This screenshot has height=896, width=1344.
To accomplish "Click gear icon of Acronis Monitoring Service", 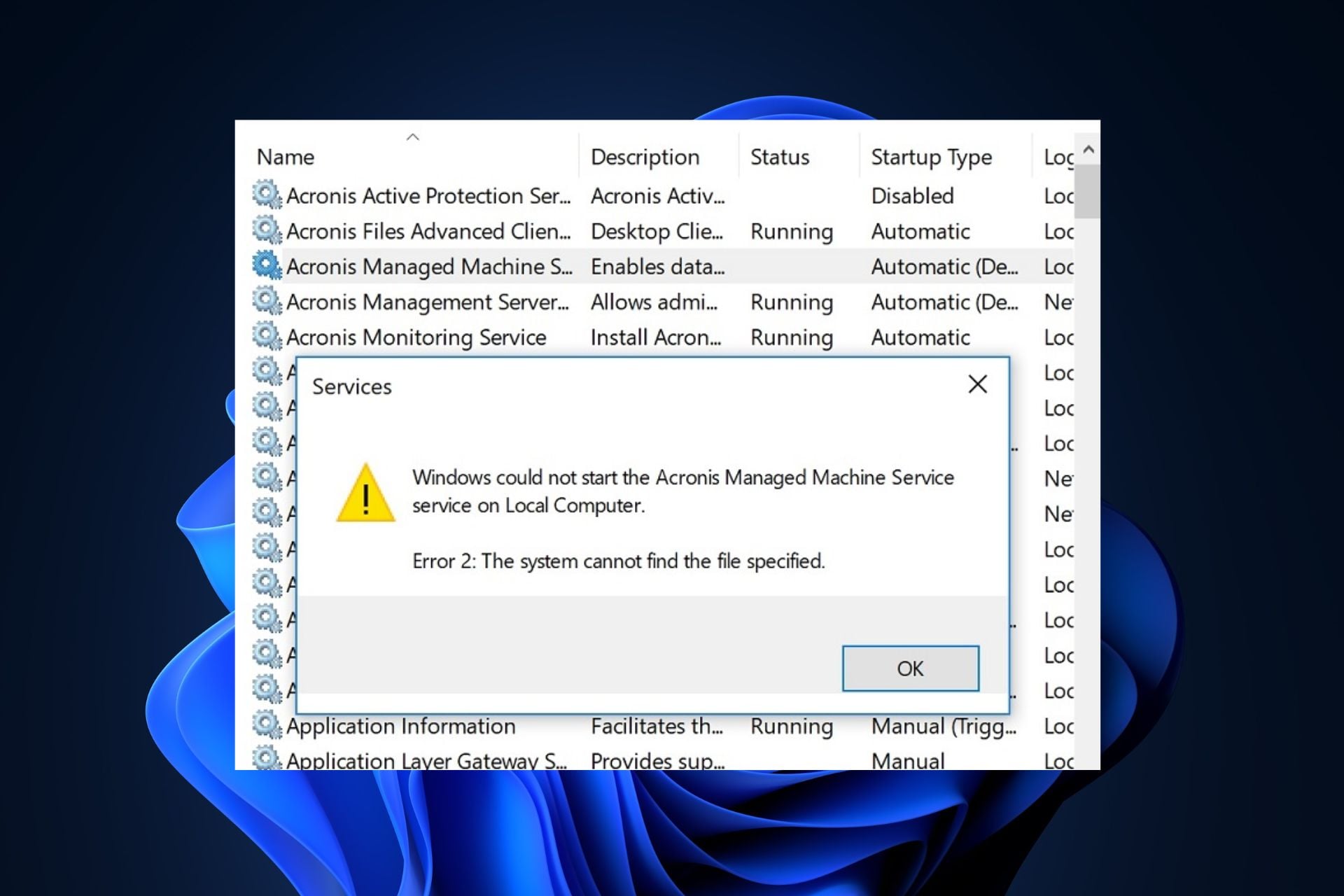I will coord(267,337).
